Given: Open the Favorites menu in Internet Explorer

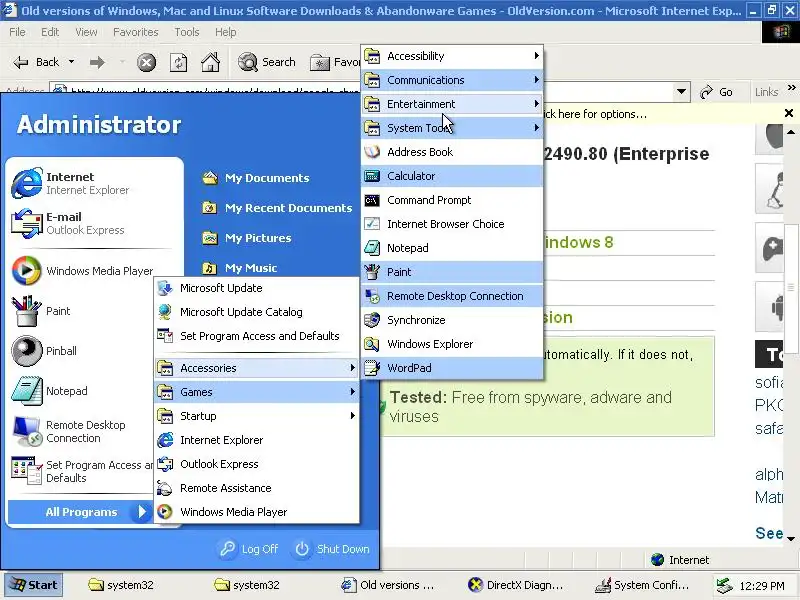Looking at the screenshot, I should click(x=136, y=32).
